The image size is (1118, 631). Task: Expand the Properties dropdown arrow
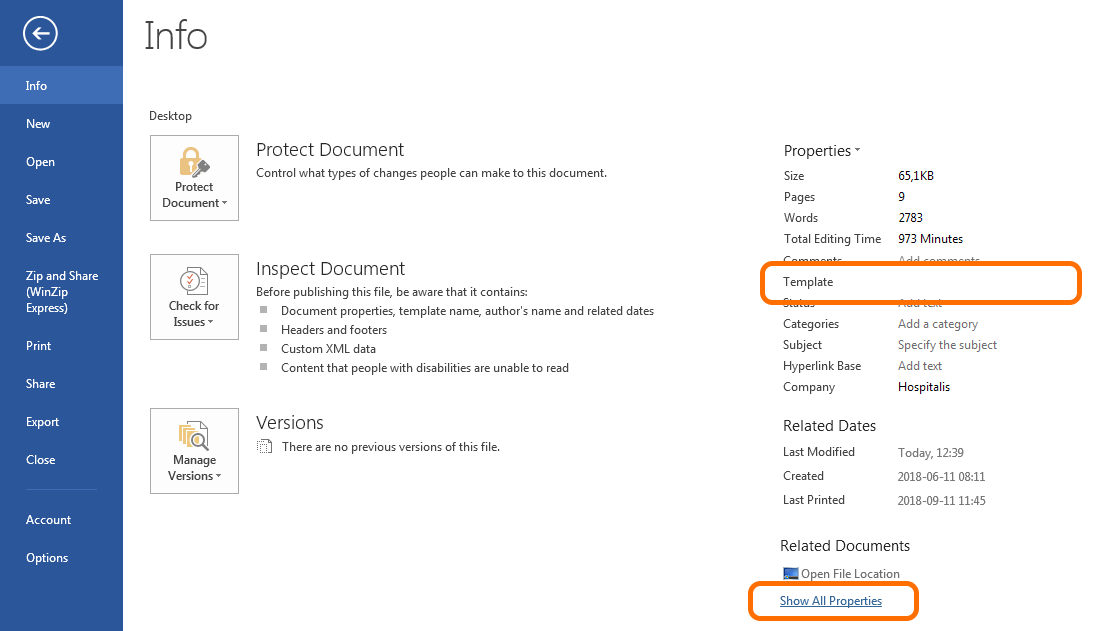click(857, 151)
